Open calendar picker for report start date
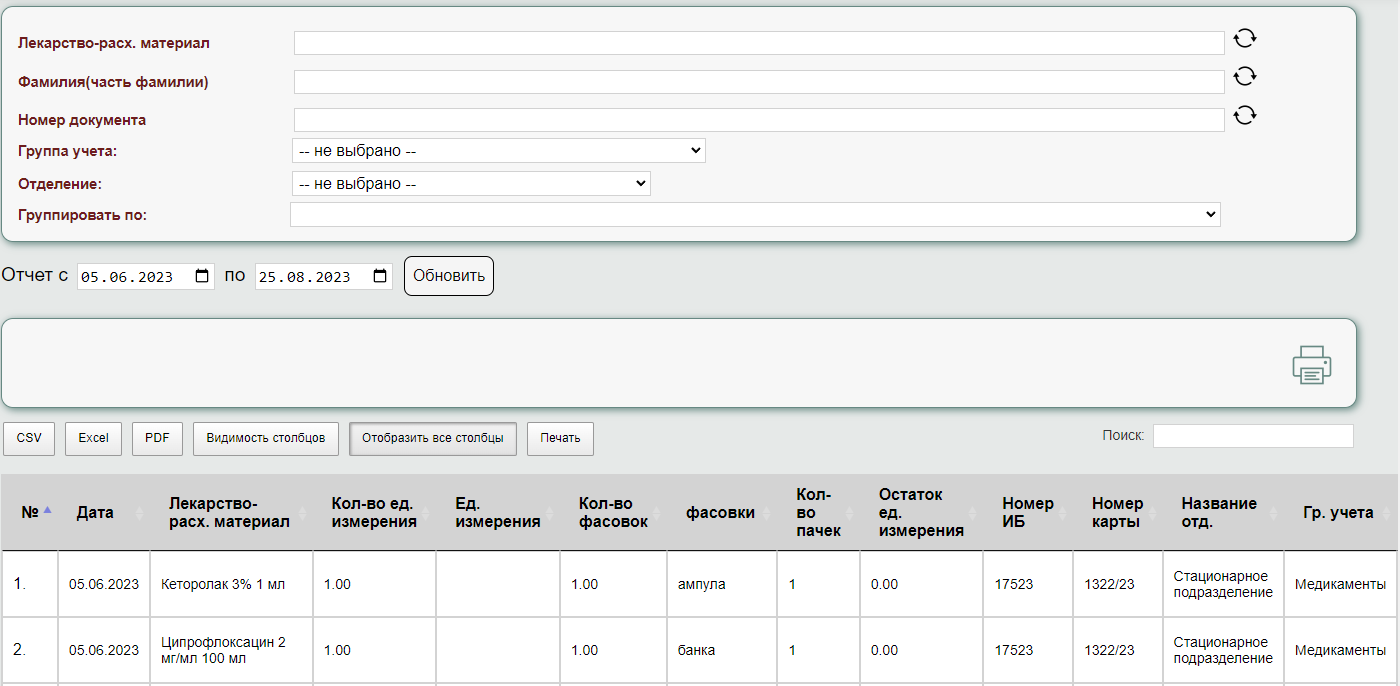Viewport: 1400px width, 686px height. [x=202, y=277]
